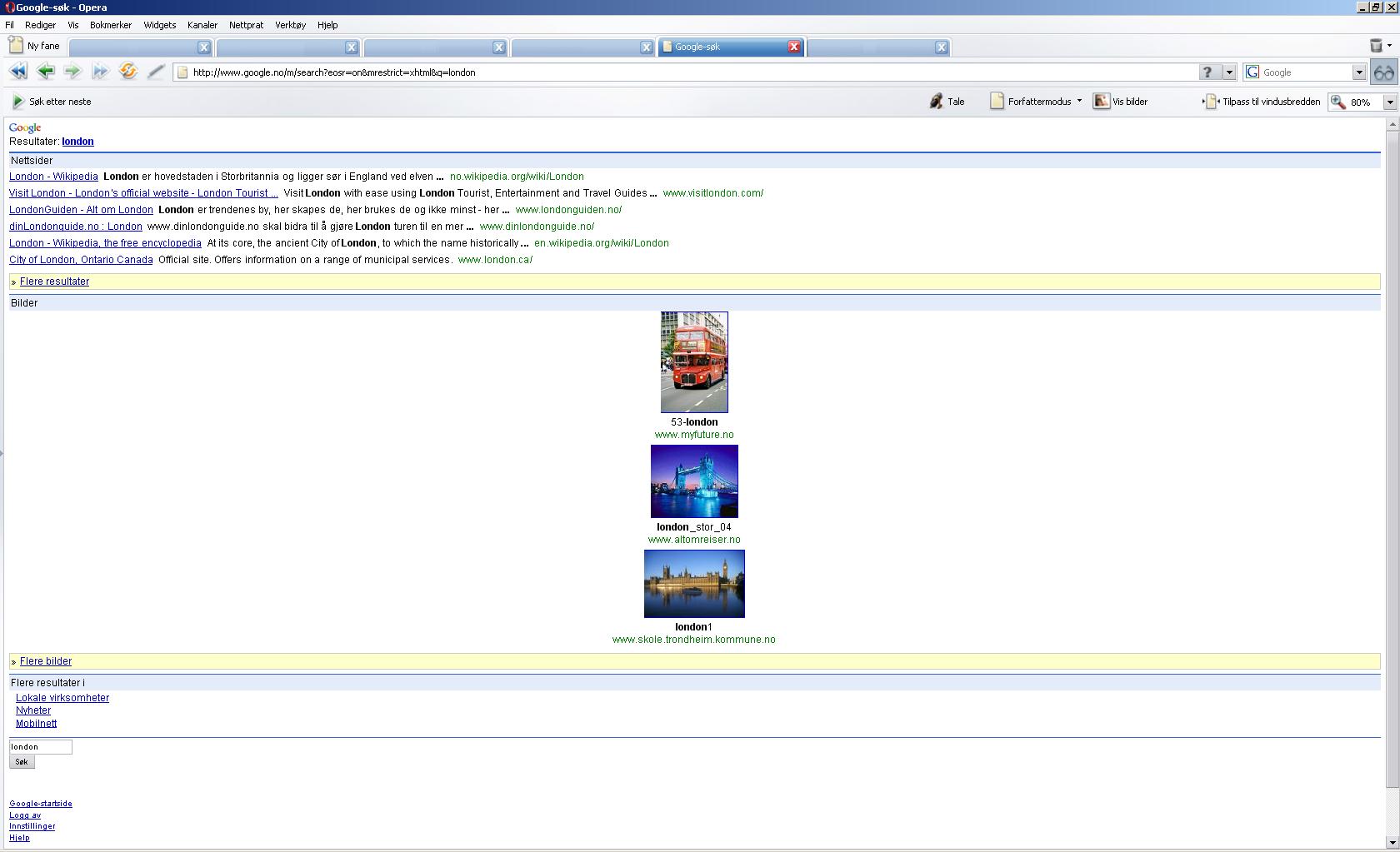Toggle Tilpass til vindusbredden

[x=1262, y=102]
